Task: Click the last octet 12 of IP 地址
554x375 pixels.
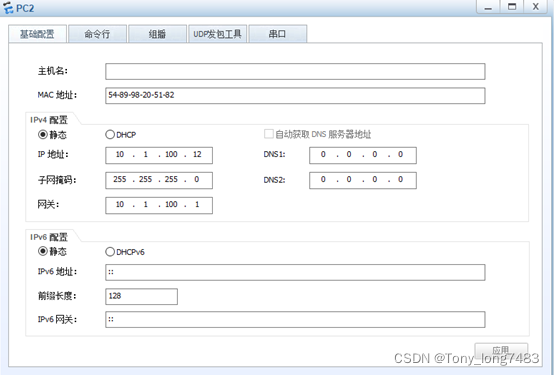Action: click(197, 154)
